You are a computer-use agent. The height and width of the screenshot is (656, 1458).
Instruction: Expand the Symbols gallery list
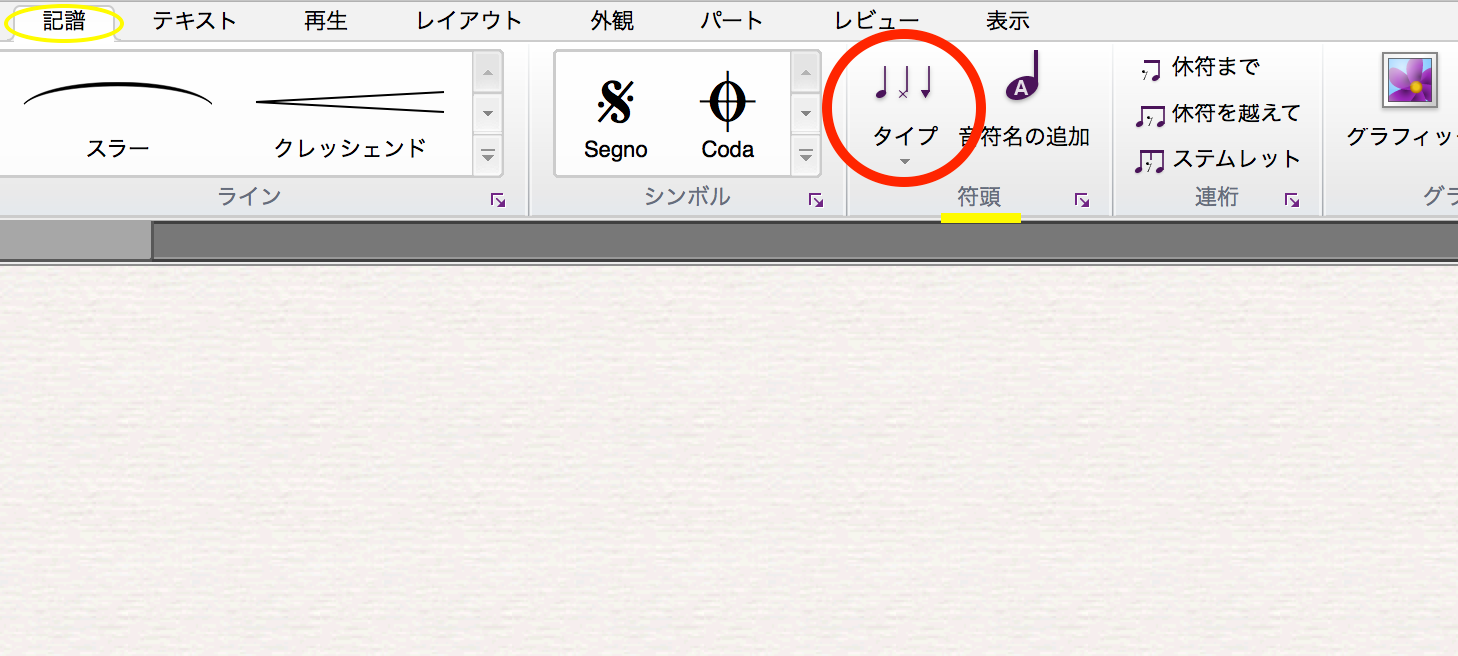coord(806,156)
